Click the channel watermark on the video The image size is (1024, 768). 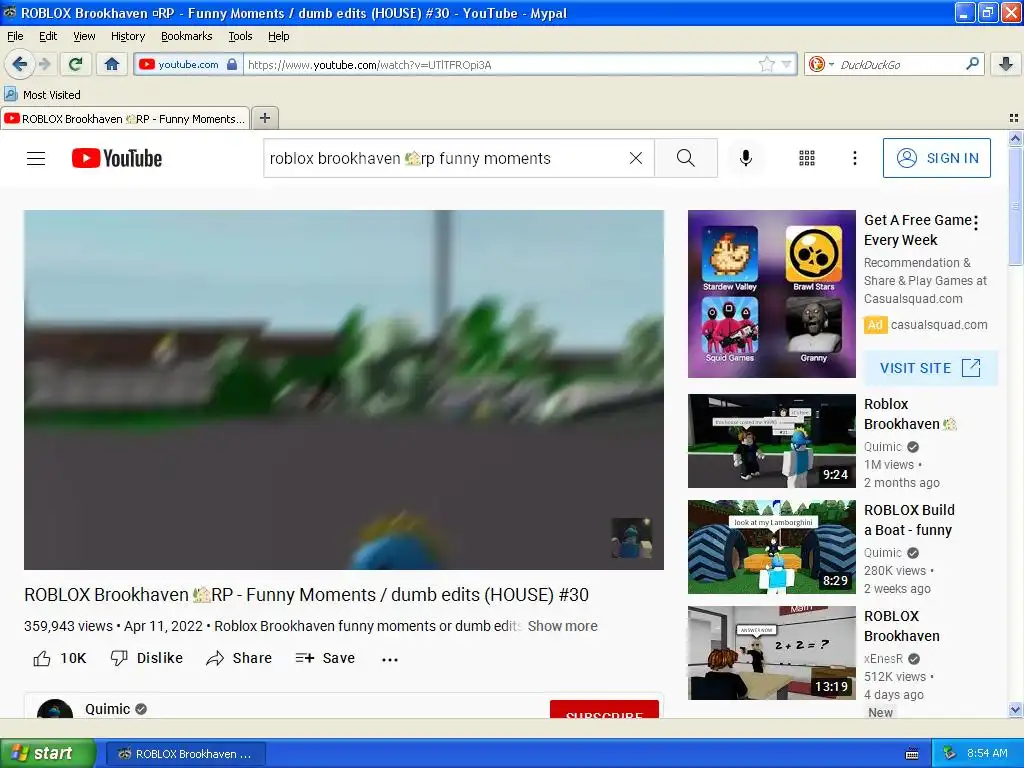point(631,537)
